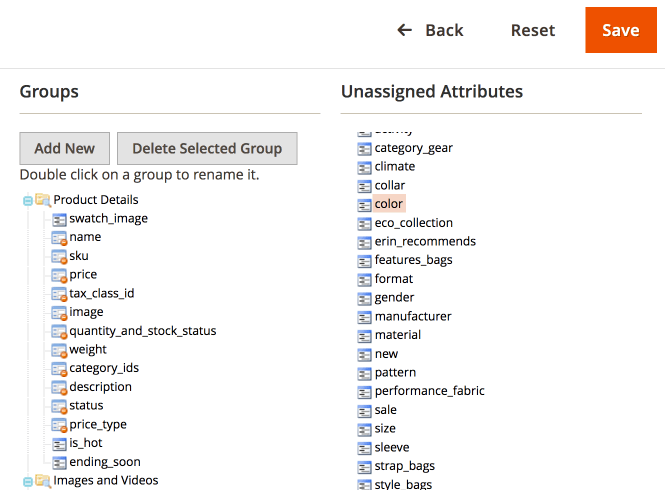Click the tax_class_id attribute icon
This screenshot has width=665, height=490.
59,294
